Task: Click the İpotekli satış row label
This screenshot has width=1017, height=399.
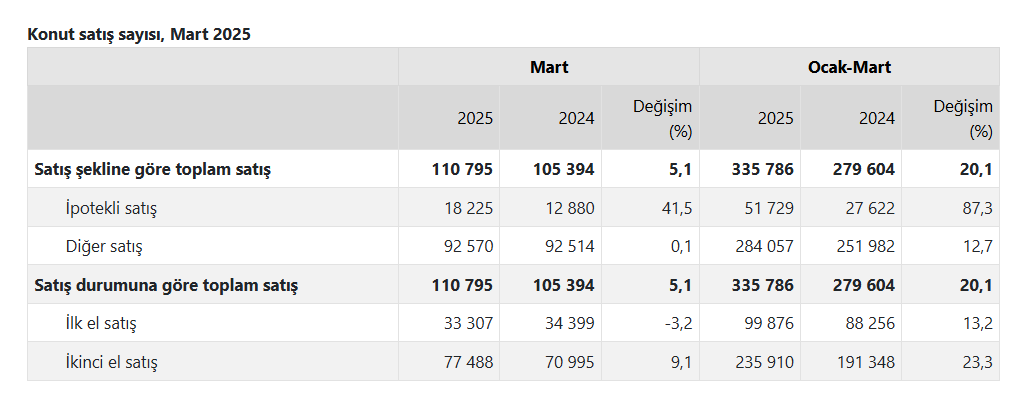Action: pos(111,208)
